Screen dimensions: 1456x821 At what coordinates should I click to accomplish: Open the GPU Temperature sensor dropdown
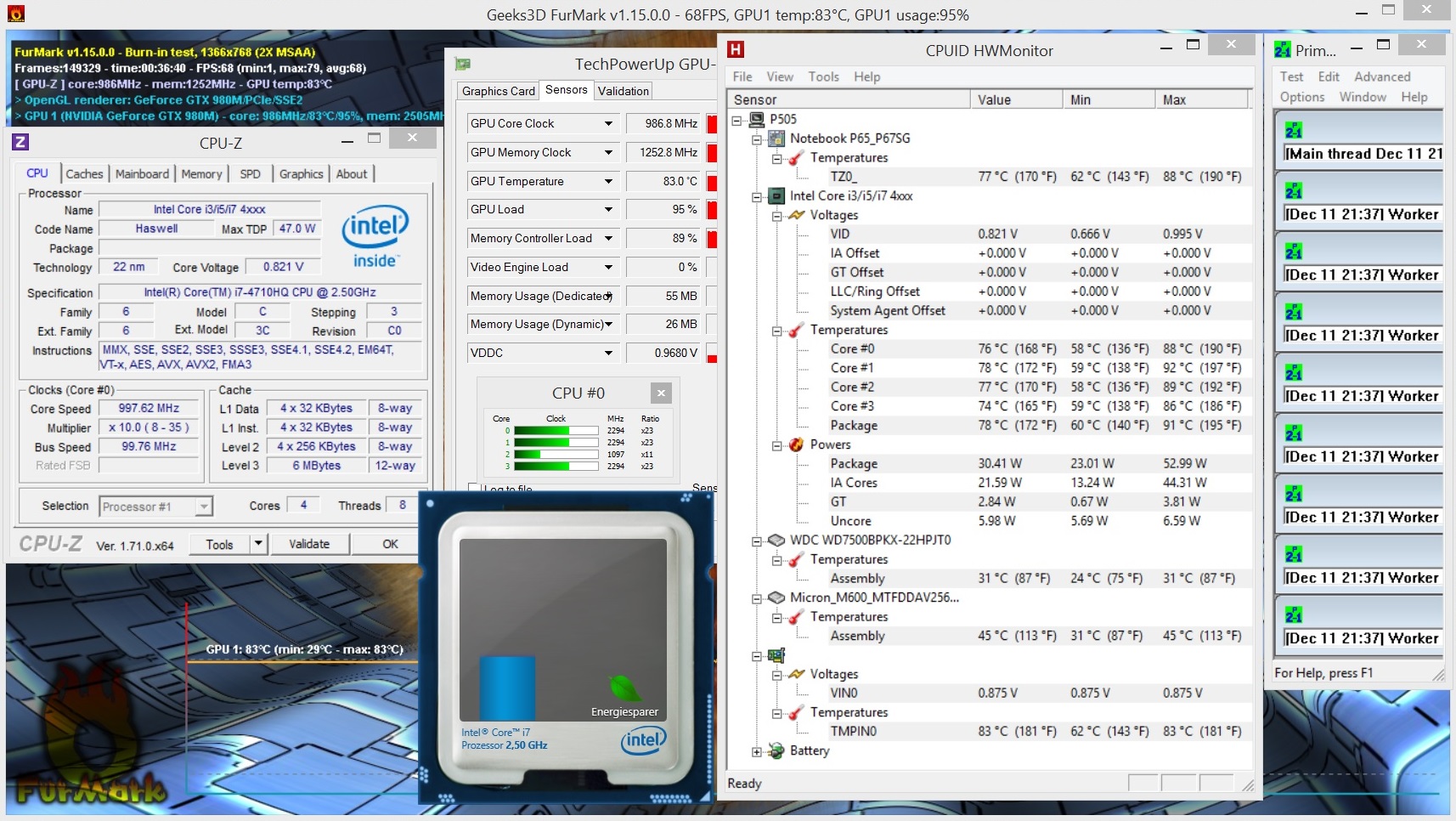[x=608, y=181]
